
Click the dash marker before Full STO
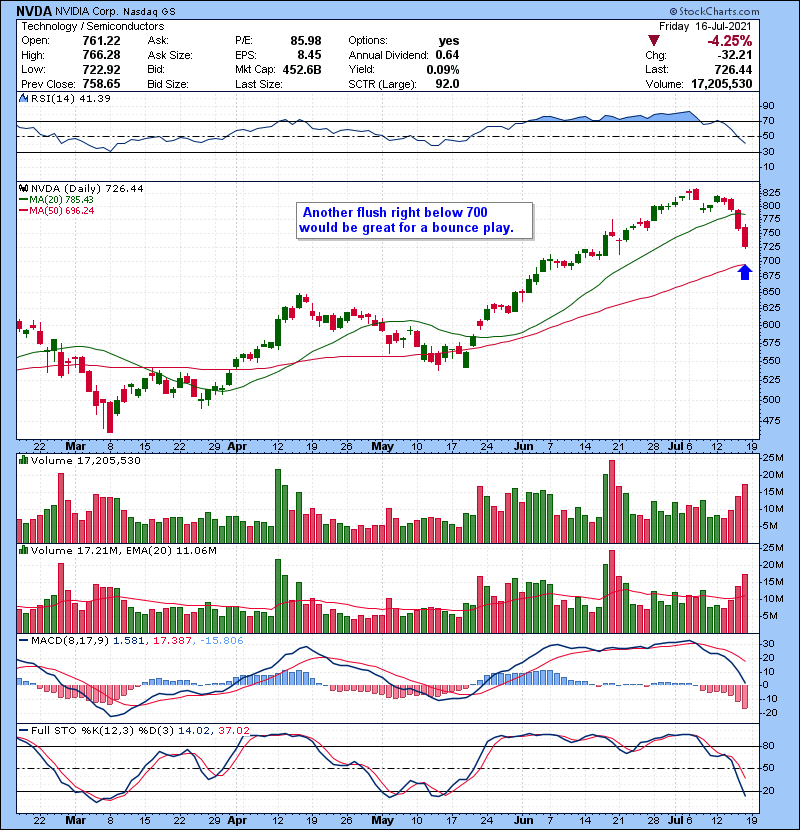coord(23,730)
